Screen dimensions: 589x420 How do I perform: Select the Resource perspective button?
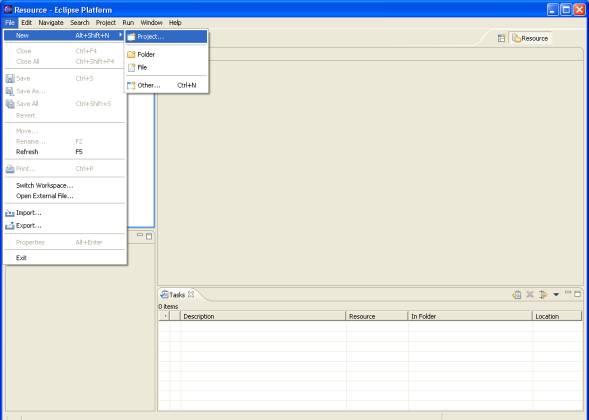click(530, 38)
